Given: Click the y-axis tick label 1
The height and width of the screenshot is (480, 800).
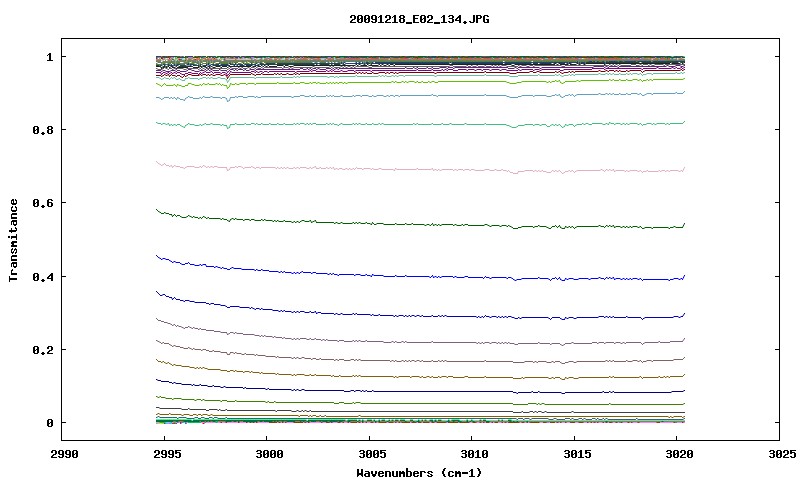Looking at the screenshot, I should [x=49, y=57].
